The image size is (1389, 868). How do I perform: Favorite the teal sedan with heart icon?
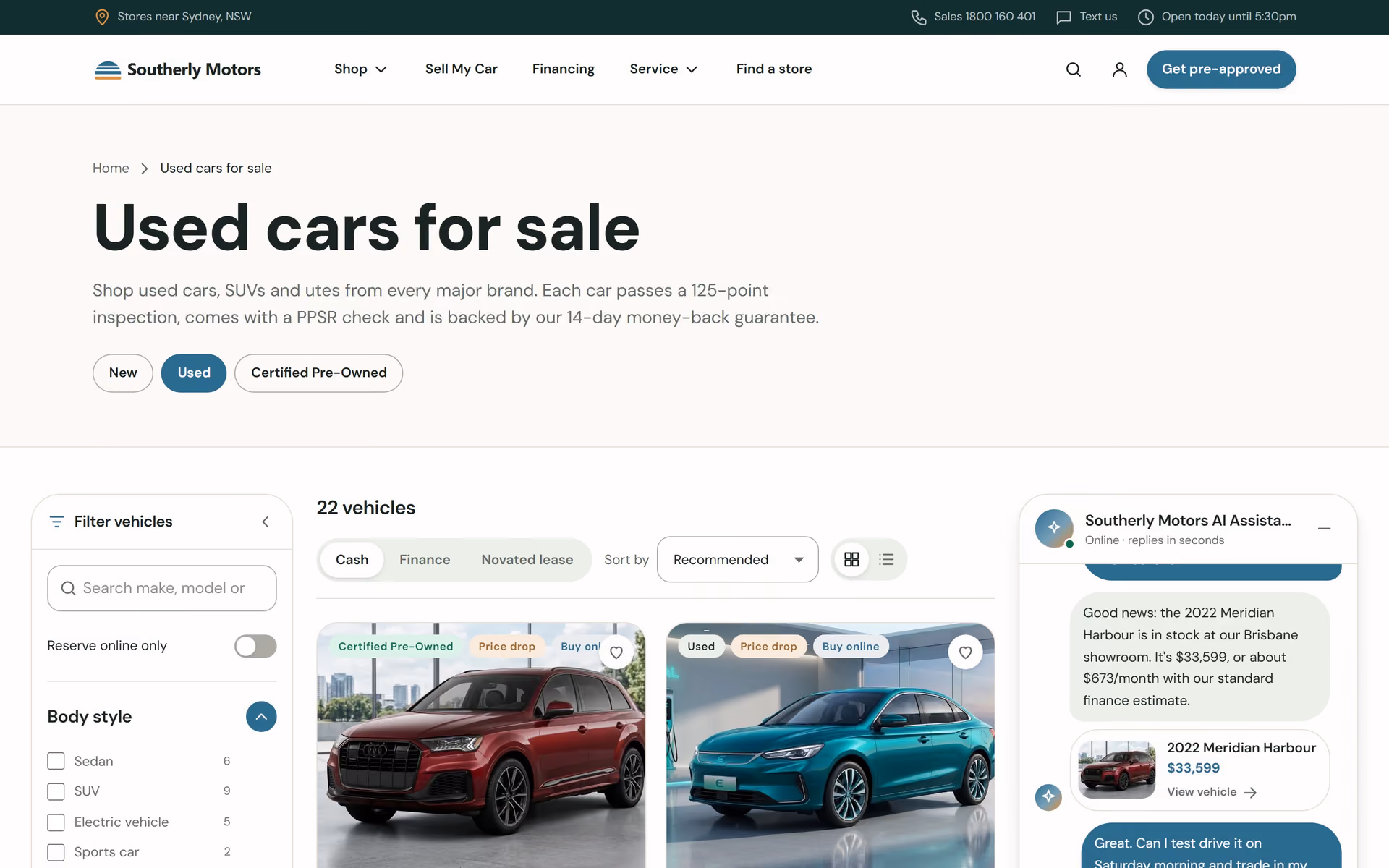[x=965, y=652]
